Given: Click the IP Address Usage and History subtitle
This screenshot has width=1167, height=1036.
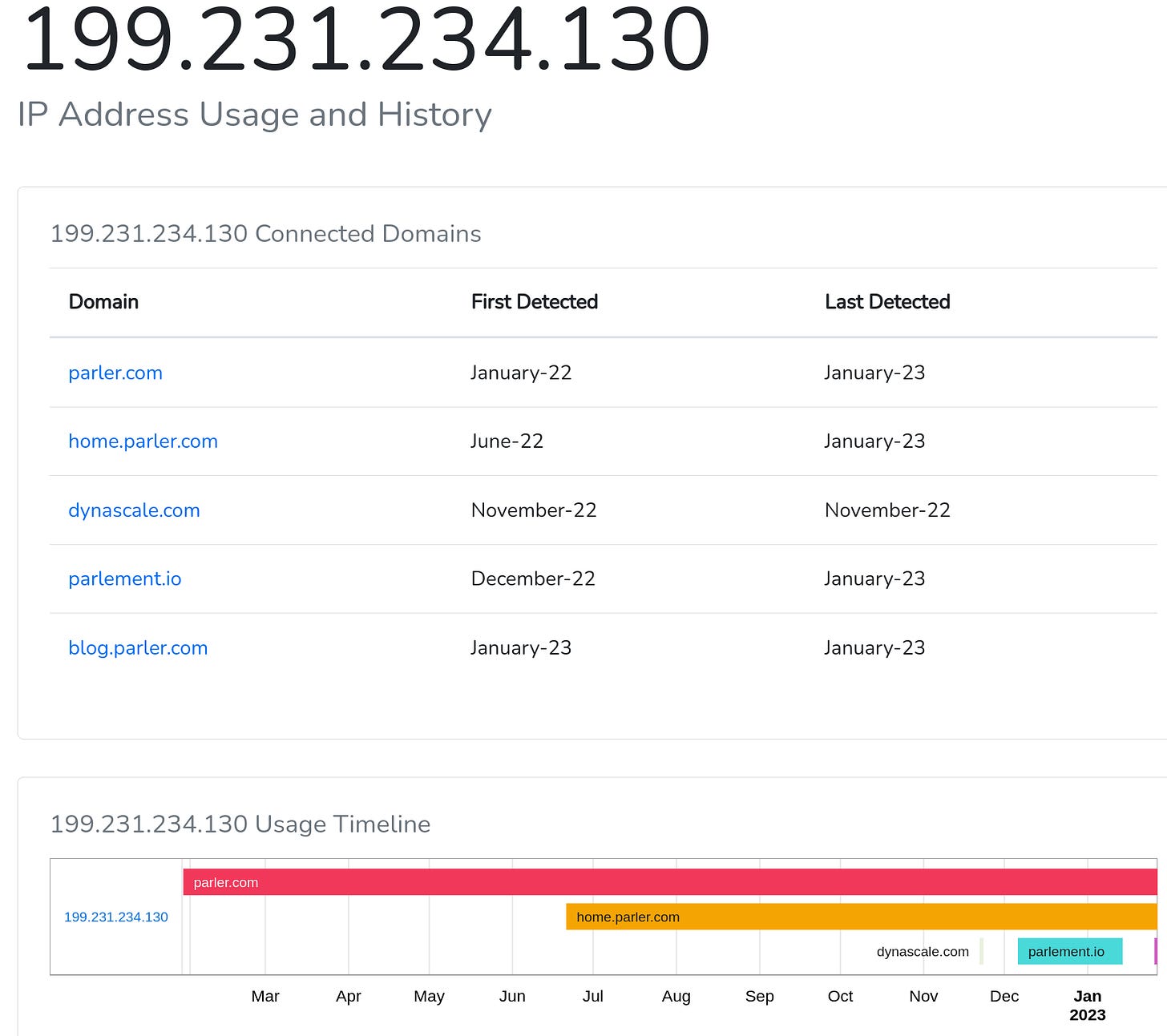Looking at the screenshot, I should (x=255, y=115).
